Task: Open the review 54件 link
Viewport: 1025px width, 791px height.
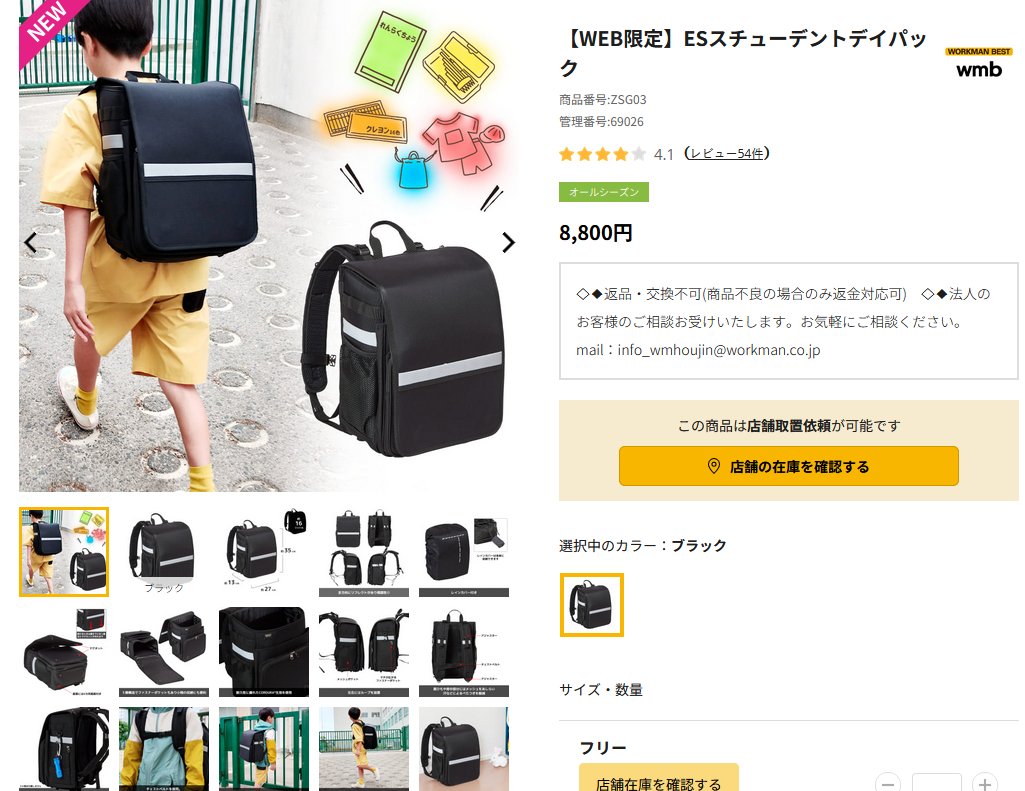Action: 727,154
